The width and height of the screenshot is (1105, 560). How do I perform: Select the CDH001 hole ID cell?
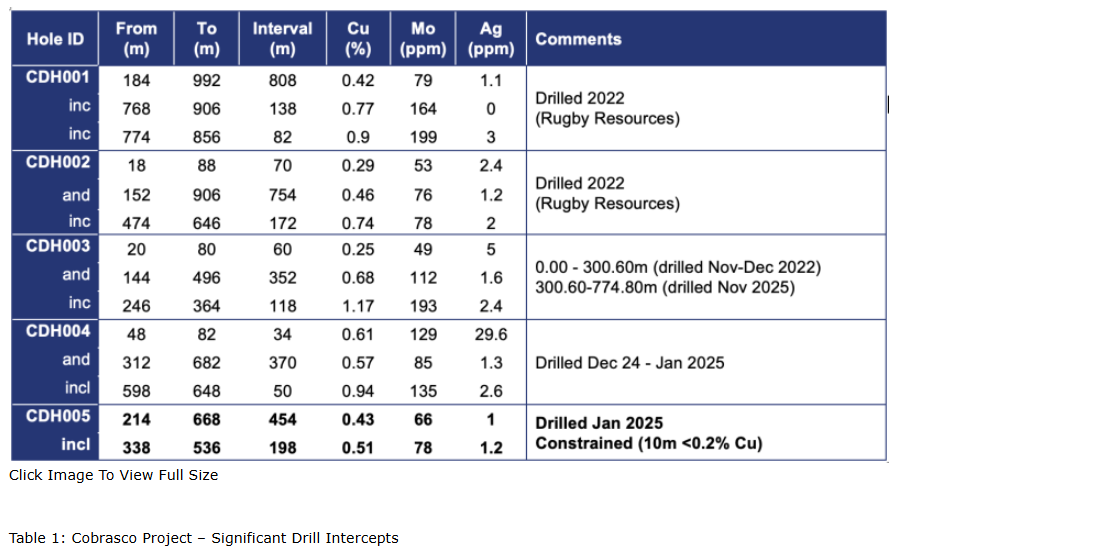[x=58, y=77]
